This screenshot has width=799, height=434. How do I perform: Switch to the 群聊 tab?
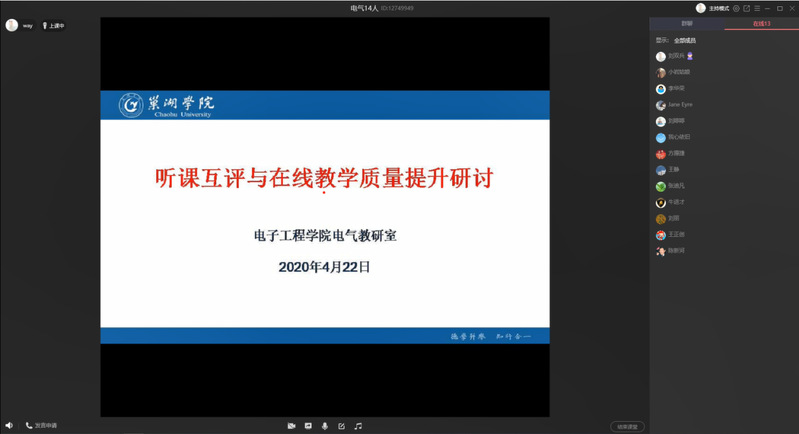687,23
